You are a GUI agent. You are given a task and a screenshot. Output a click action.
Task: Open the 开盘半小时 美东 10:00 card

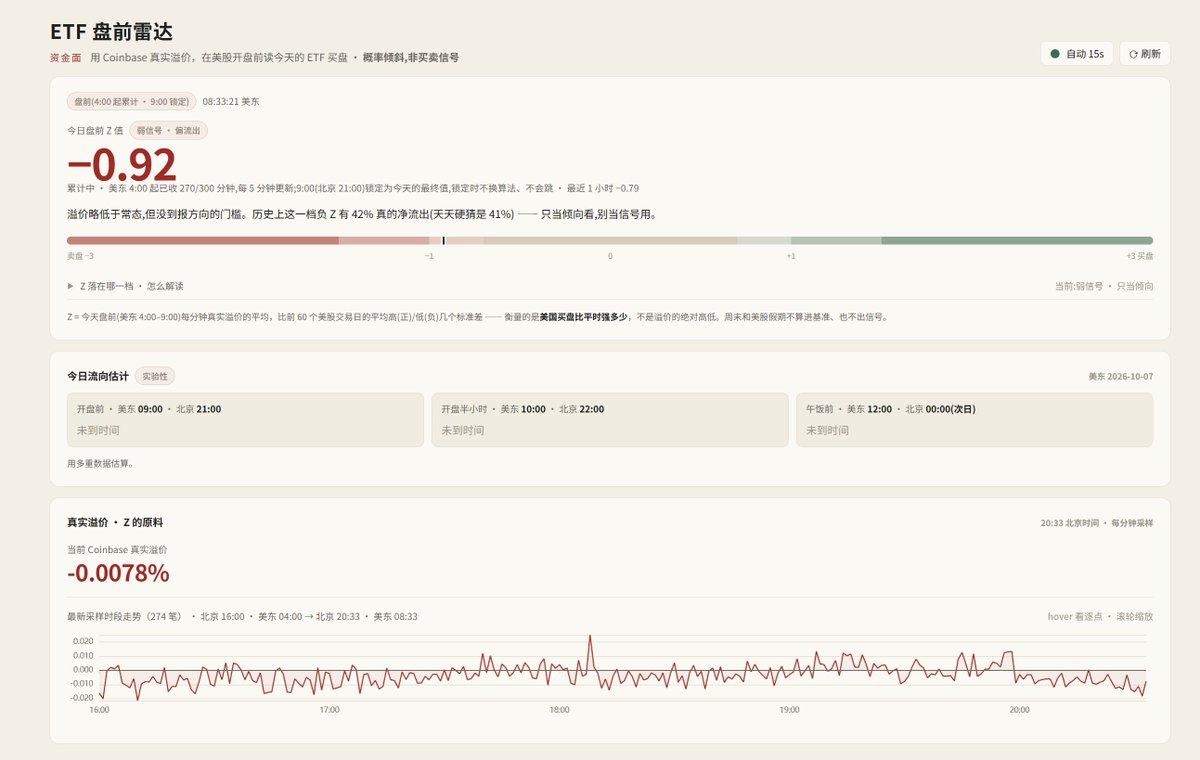point(610,420)
